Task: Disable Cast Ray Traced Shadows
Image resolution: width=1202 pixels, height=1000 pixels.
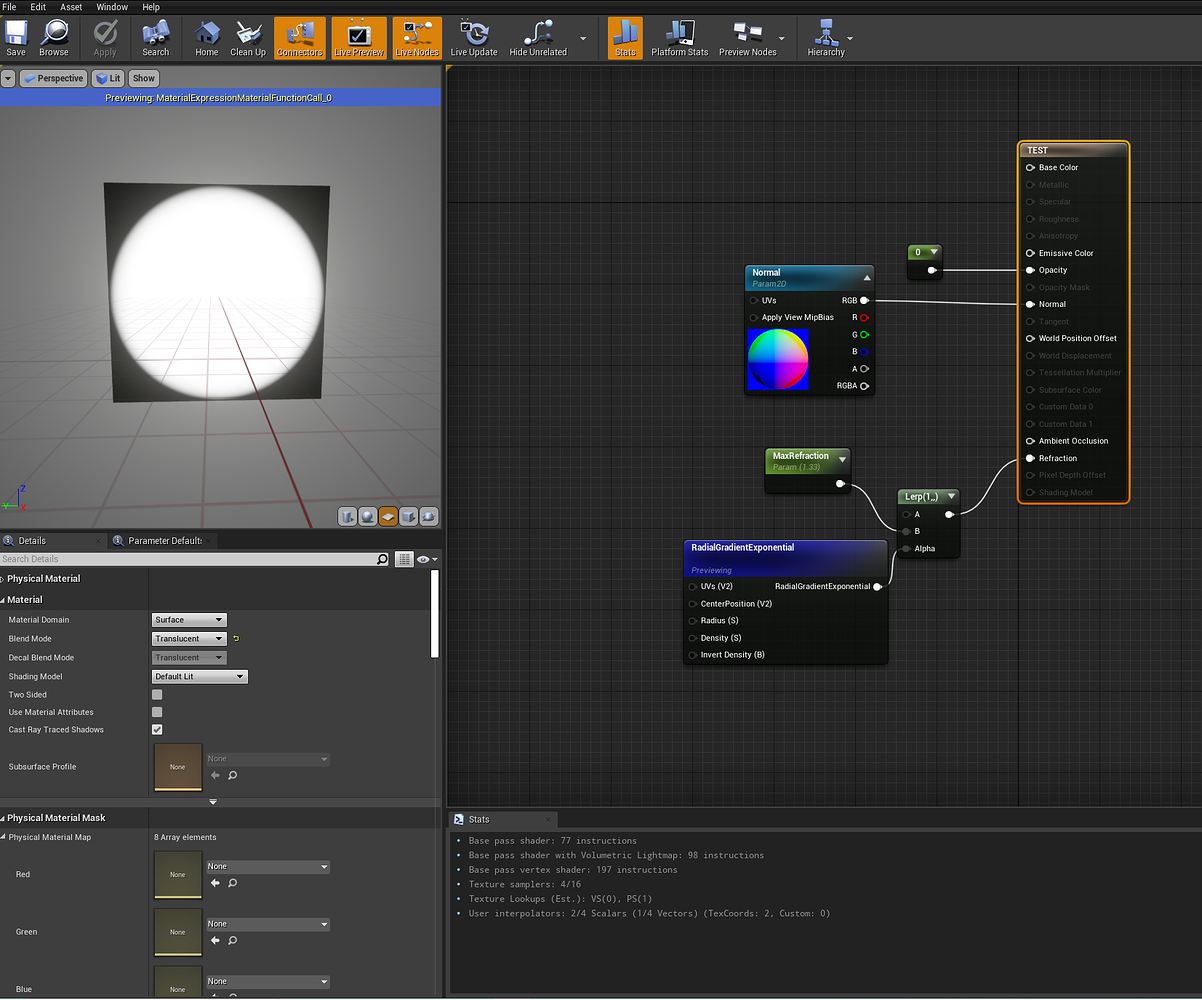Action: coord(156,729)
